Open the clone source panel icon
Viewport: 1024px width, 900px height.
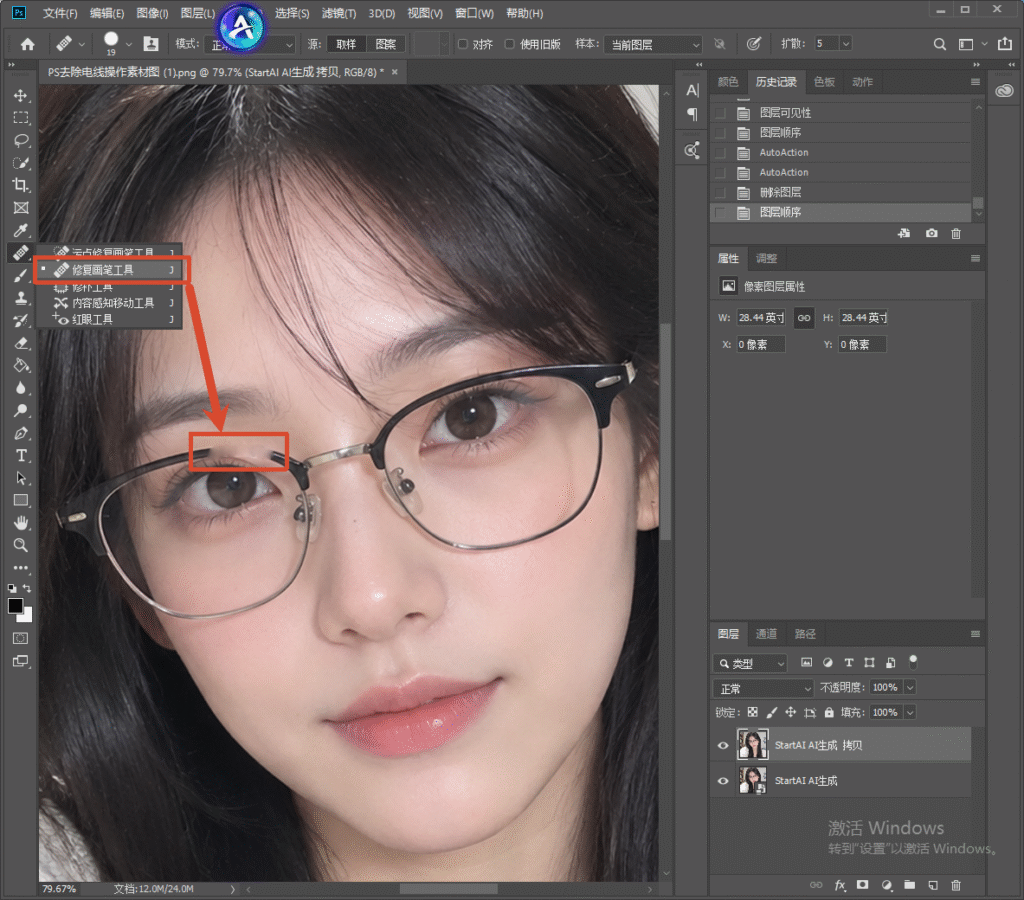[x=151, y=44]
